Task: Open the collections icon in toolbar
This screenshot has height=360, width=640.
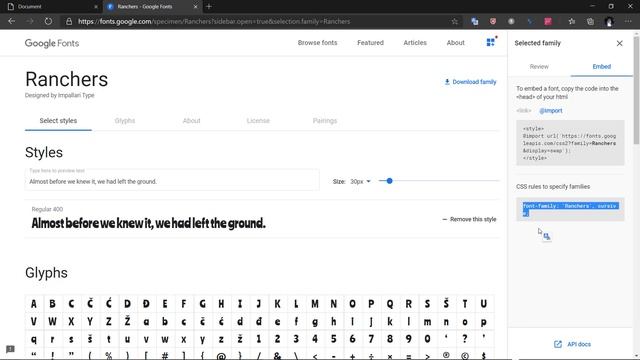Action: coord(591,21)
